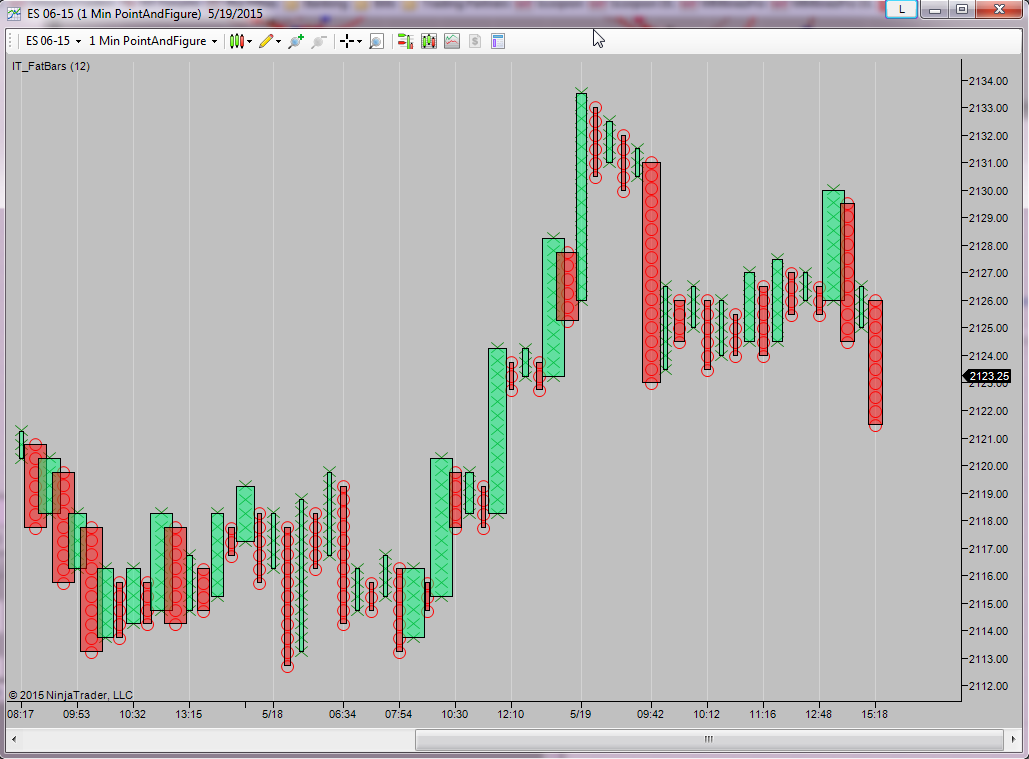Click the chart window icon in title bar

click(x=13, y=13)
